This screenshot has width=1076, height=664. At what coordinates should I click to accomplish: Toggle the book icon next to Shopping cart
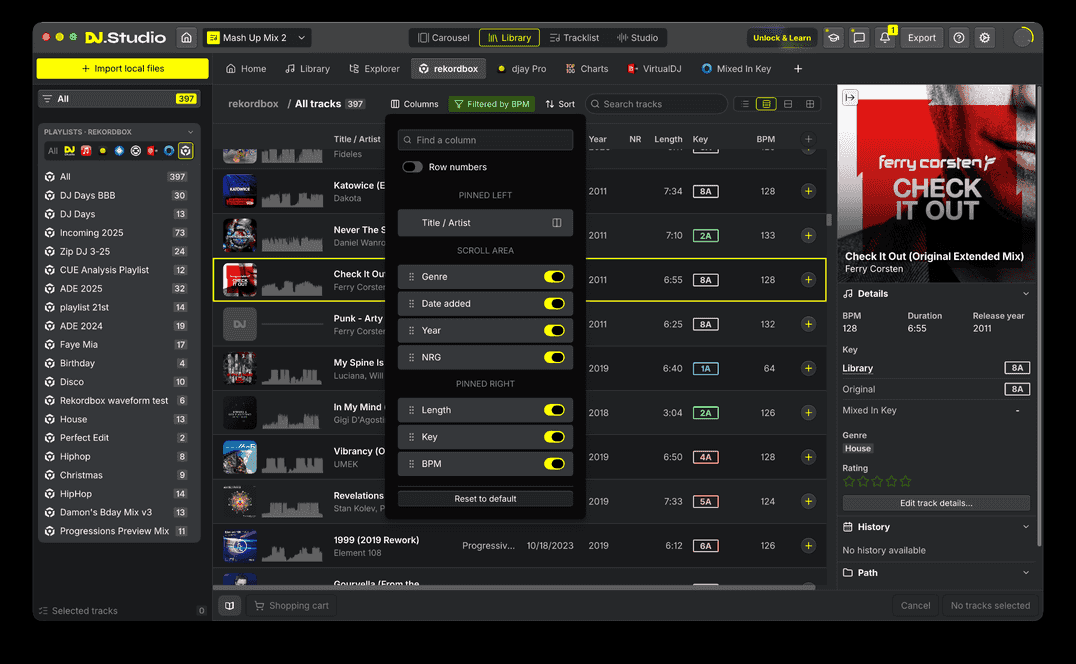pyautogui.click(x=229, y=606)
